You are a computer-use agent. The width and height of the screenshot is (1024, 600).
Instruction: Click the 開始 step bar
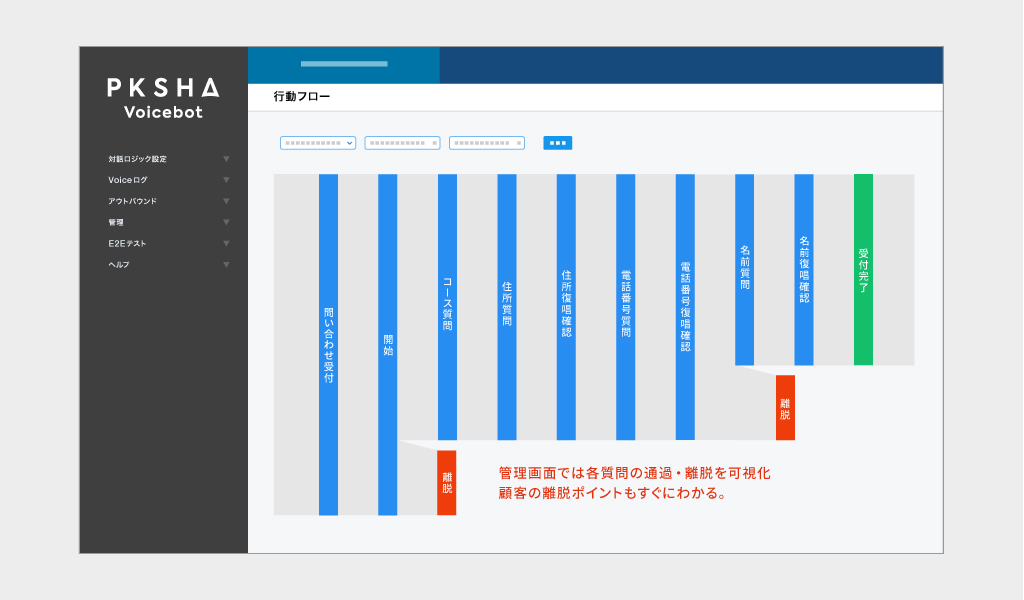pyautogui.click(x=388, y=344)
